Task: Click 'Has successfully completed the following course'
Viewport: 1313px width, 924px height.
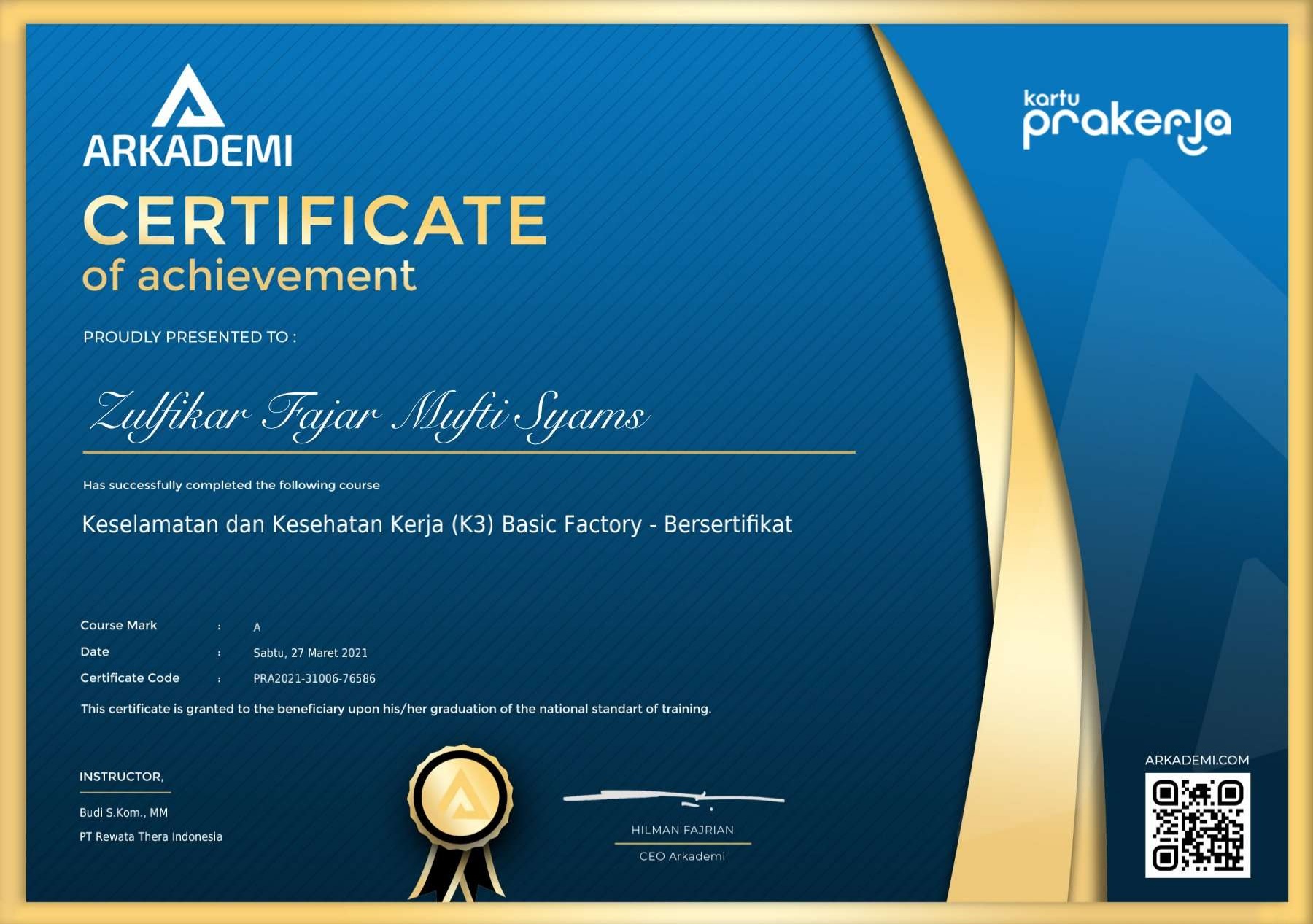Action: [231, 485]
